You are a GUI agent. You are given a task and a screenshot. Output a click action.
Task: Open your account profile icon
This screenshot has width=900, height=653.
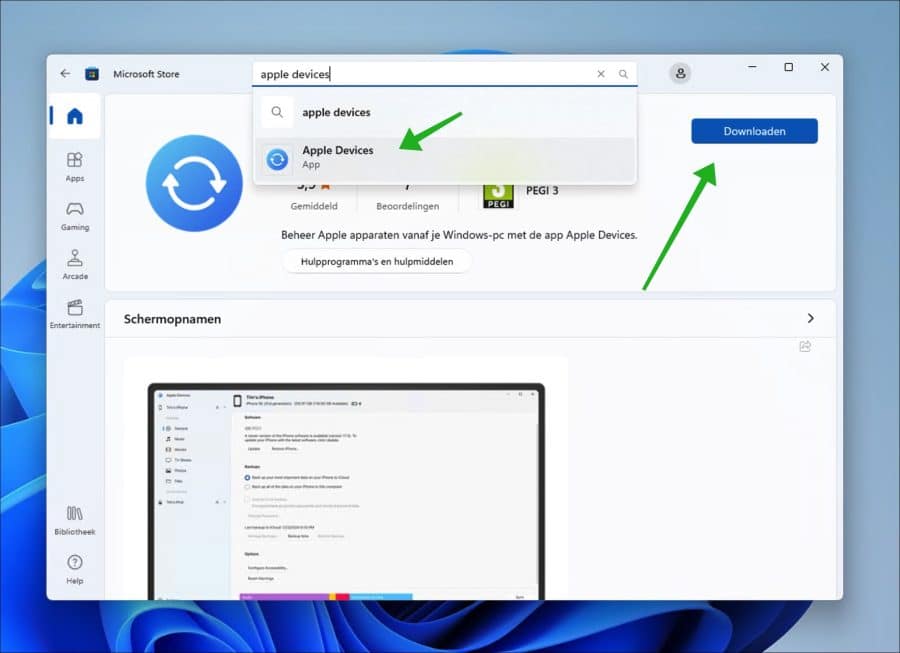coord(681,73)
